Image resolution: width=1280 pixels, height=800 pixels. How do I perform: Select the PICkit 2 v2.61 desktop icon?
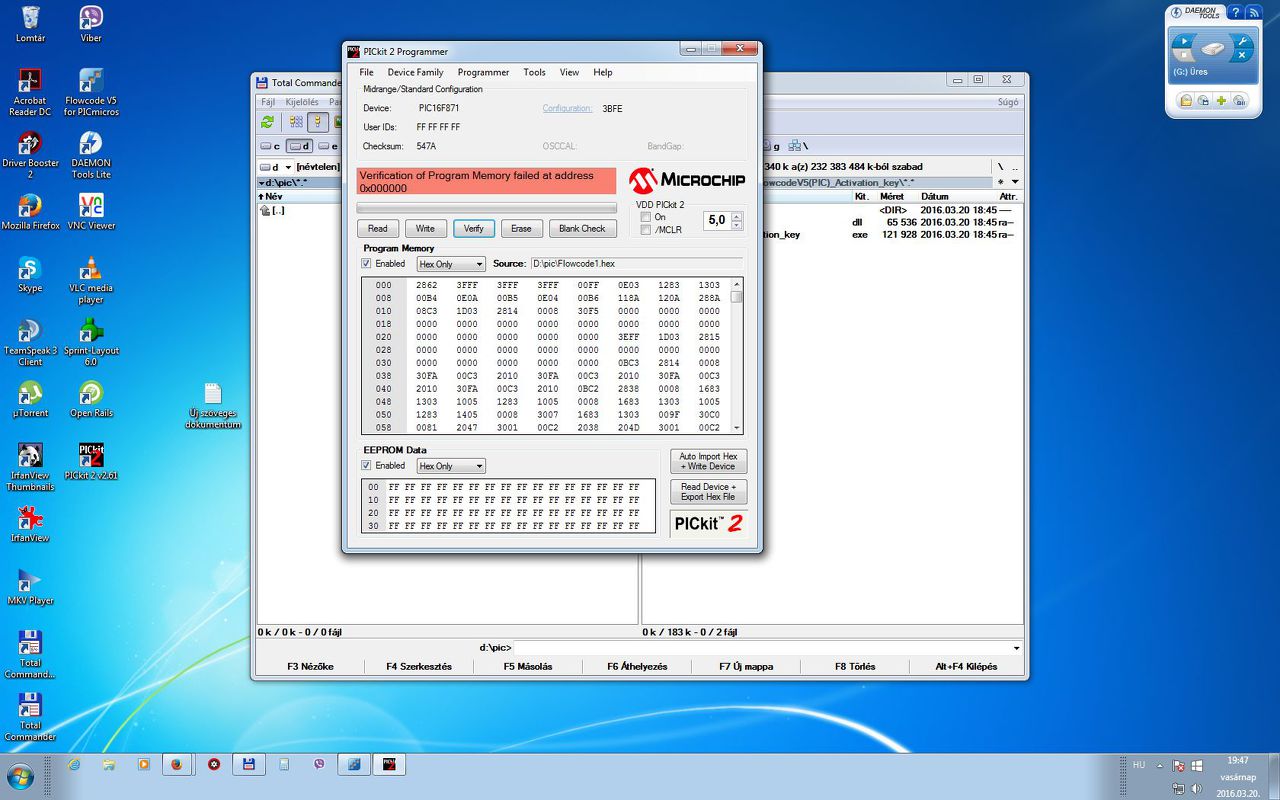(x=91, y=461)
